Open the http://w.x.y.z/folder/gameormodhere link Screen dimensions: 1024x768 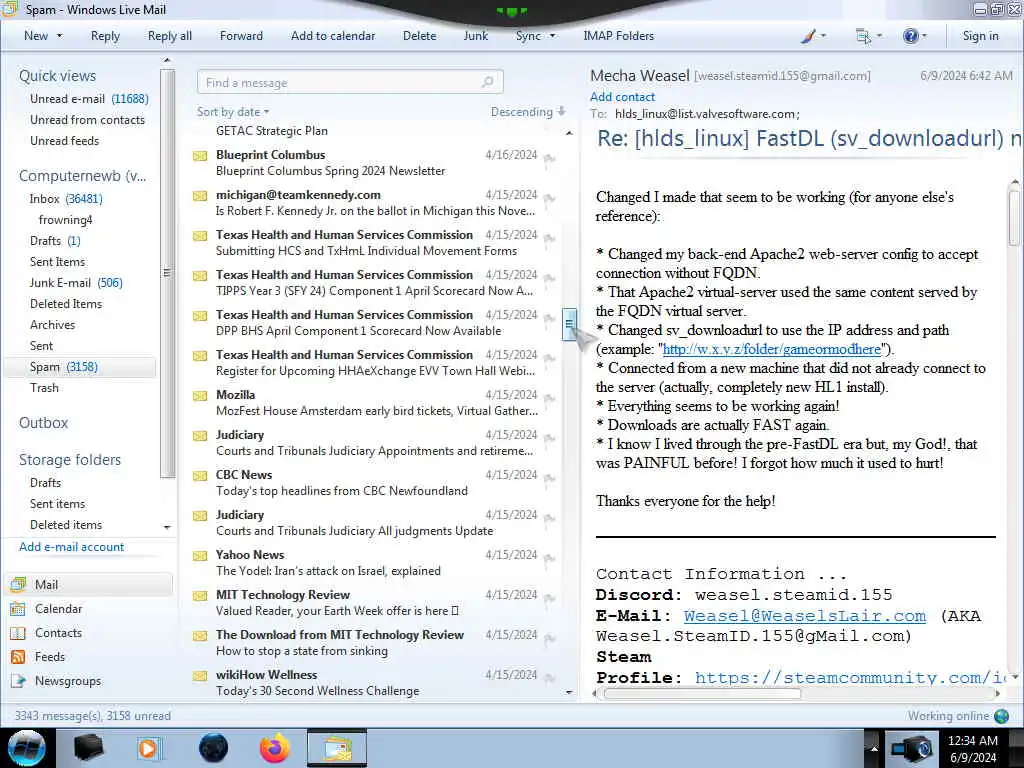771,349
